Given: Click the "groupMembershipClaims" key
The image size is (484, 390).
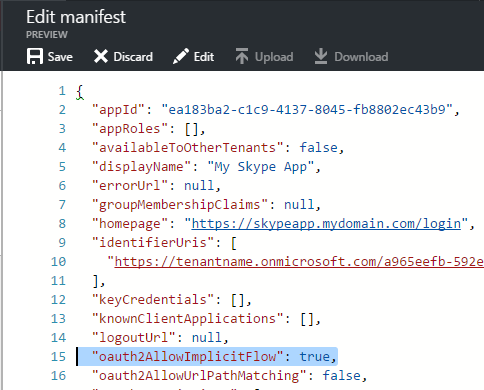Looking at the screenshot, I should (x=180, y=205).
